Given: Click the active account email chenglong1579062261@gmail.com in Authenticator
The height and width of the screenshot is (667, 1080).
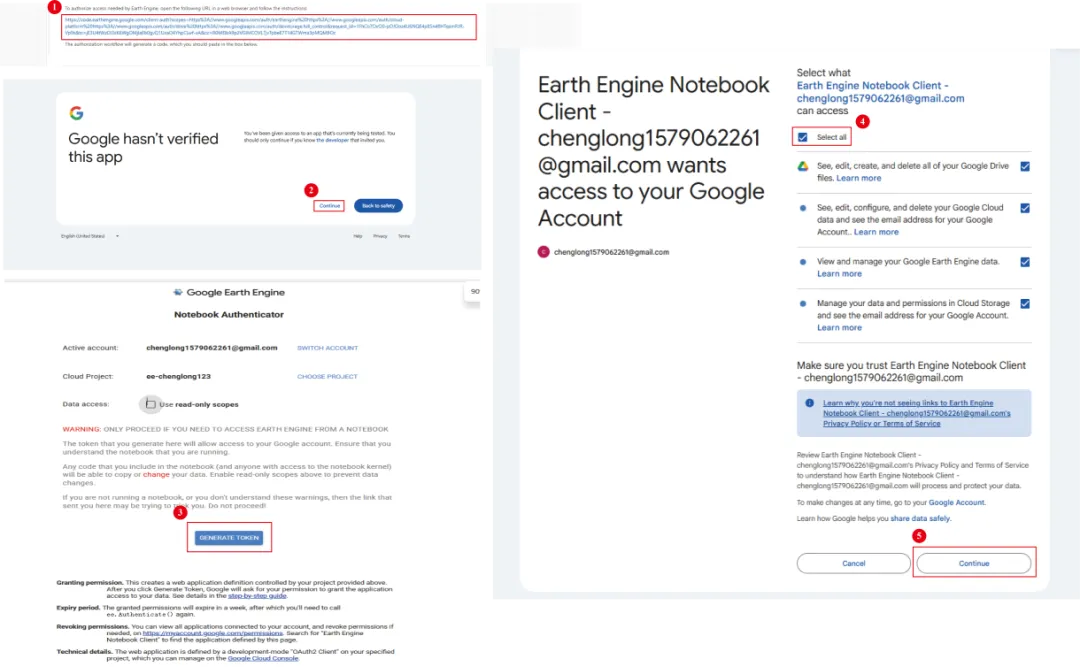Looking at the screenshot, I should [211, 348].
